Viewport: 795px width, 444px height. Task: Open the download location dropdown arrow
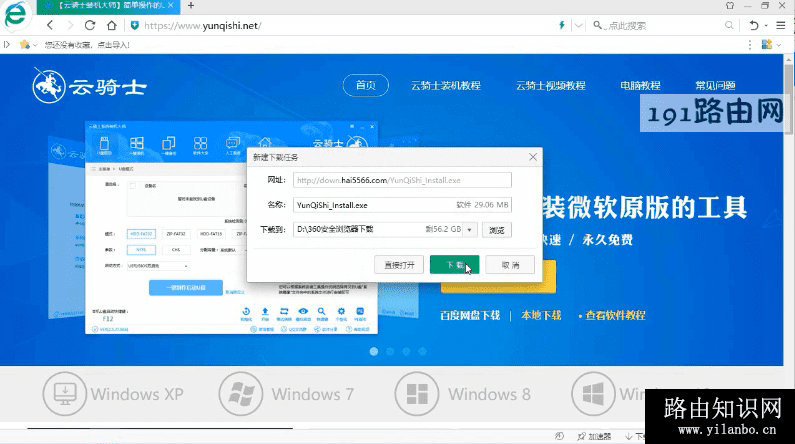470,230
